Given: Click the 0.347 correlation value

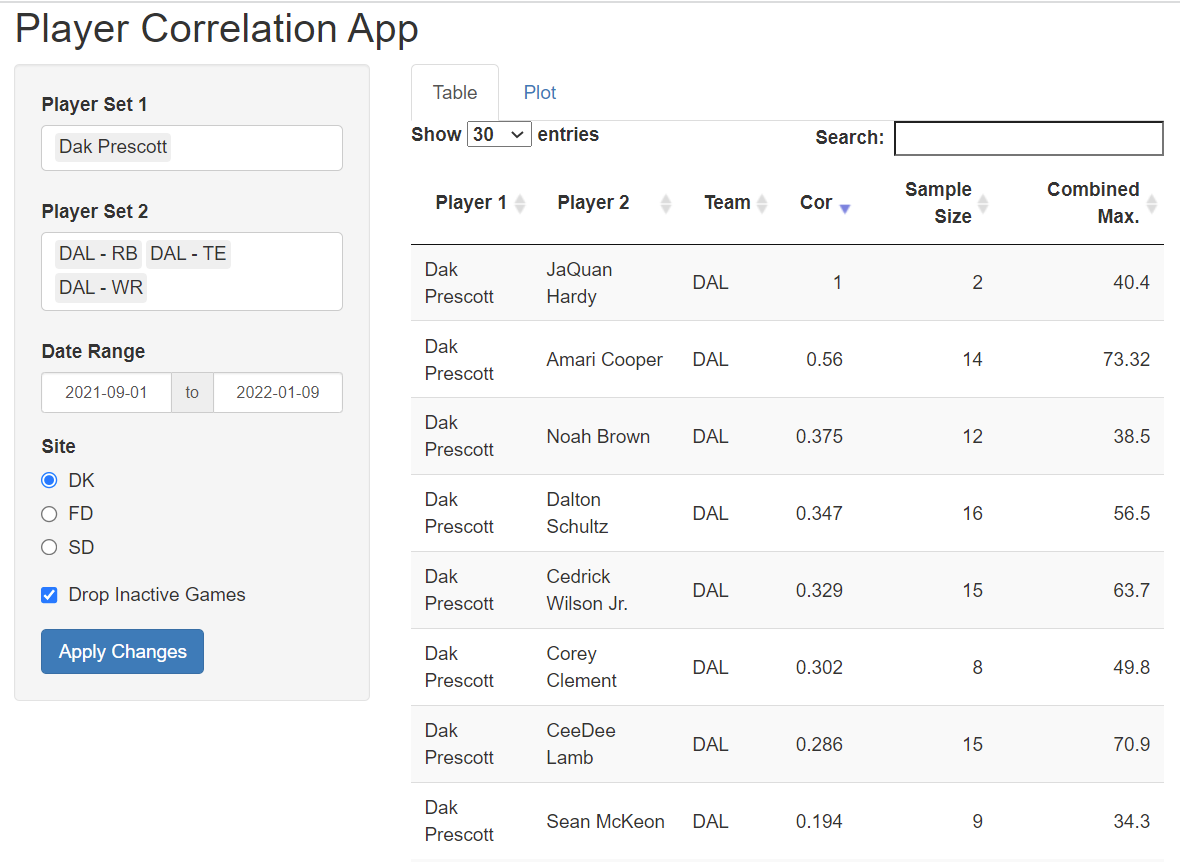Looking at the screenshot, I should pos(819,513).
